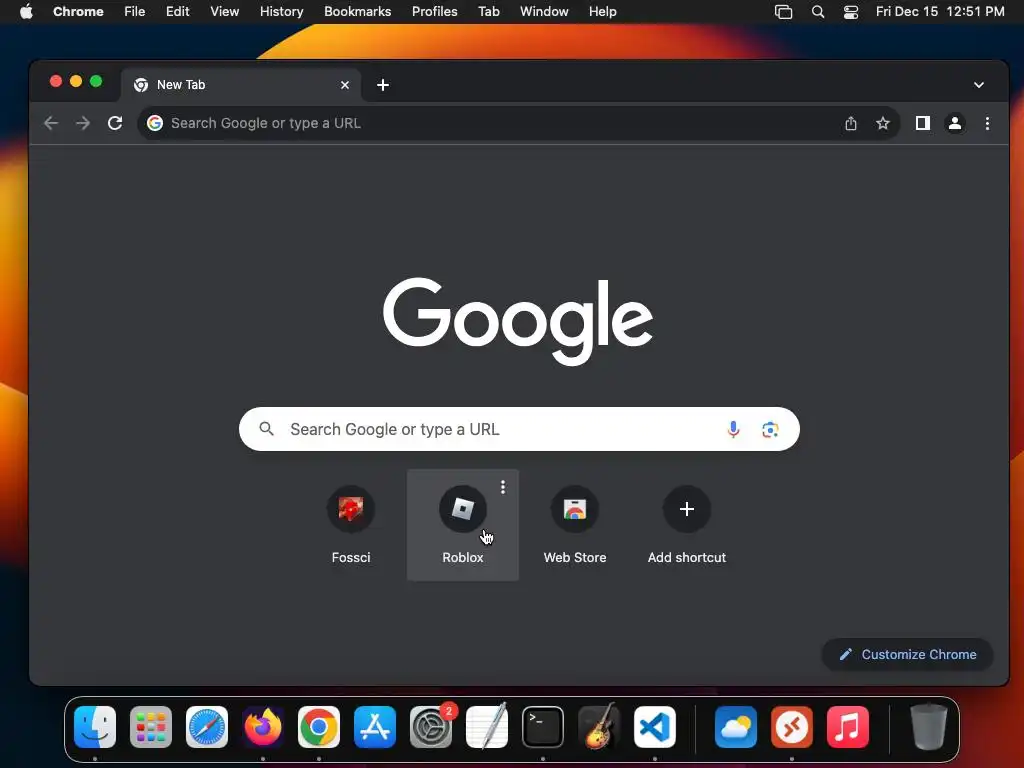Open Visual Studio Code from the Dock
Screen dimensions: 1024x768
click(655, 727)
